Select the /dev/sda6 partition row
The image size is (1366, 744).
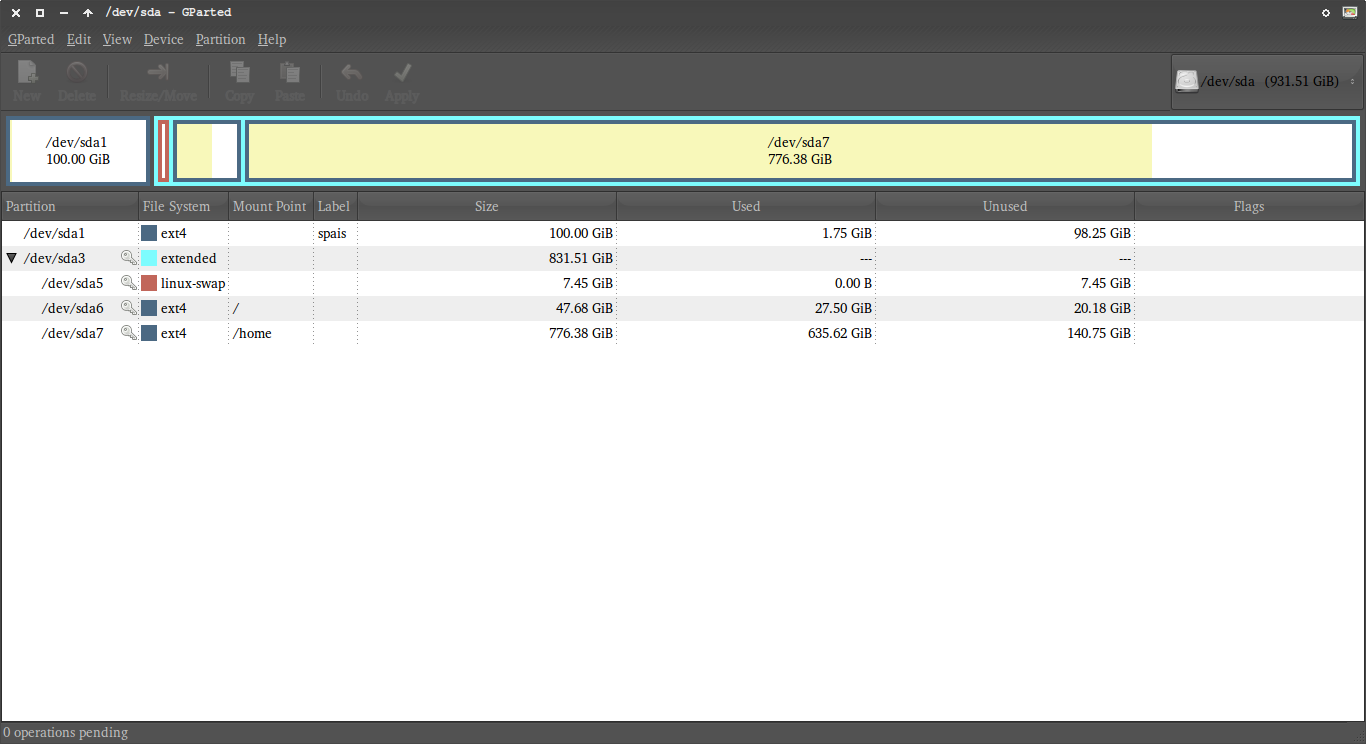point(683,308)
